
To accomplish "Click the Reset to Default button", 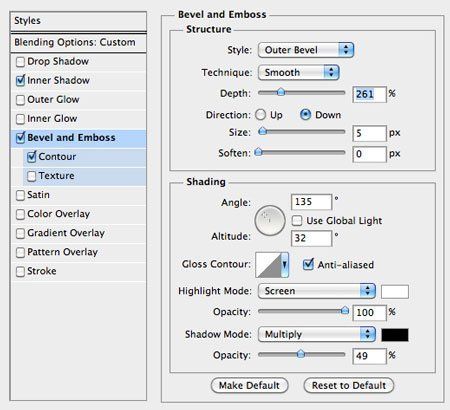I will point(349,386).
